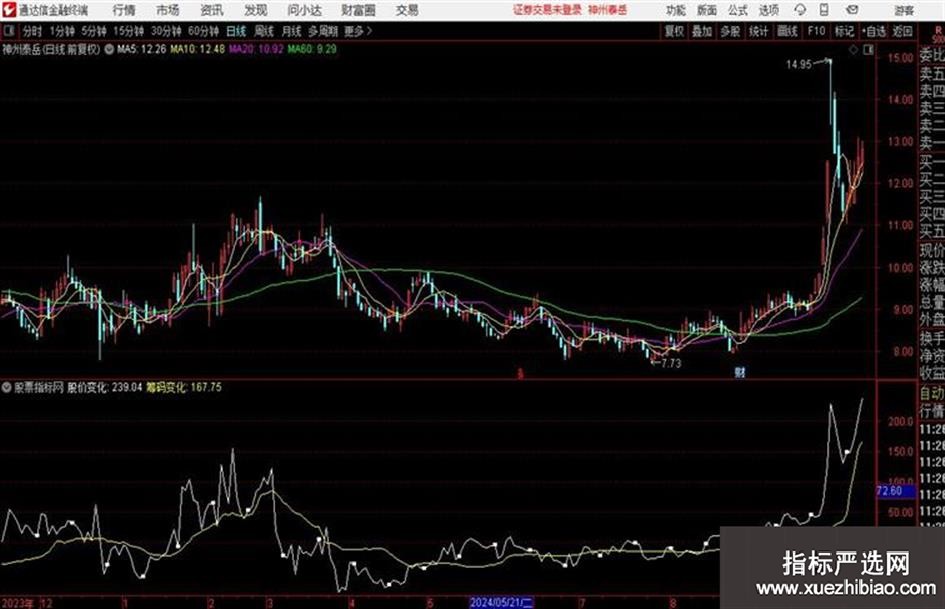Image resolution: width=945 pixels, height=609 pixels.
Task: Click the 返回 back button
Action: (x=903, y=31)
